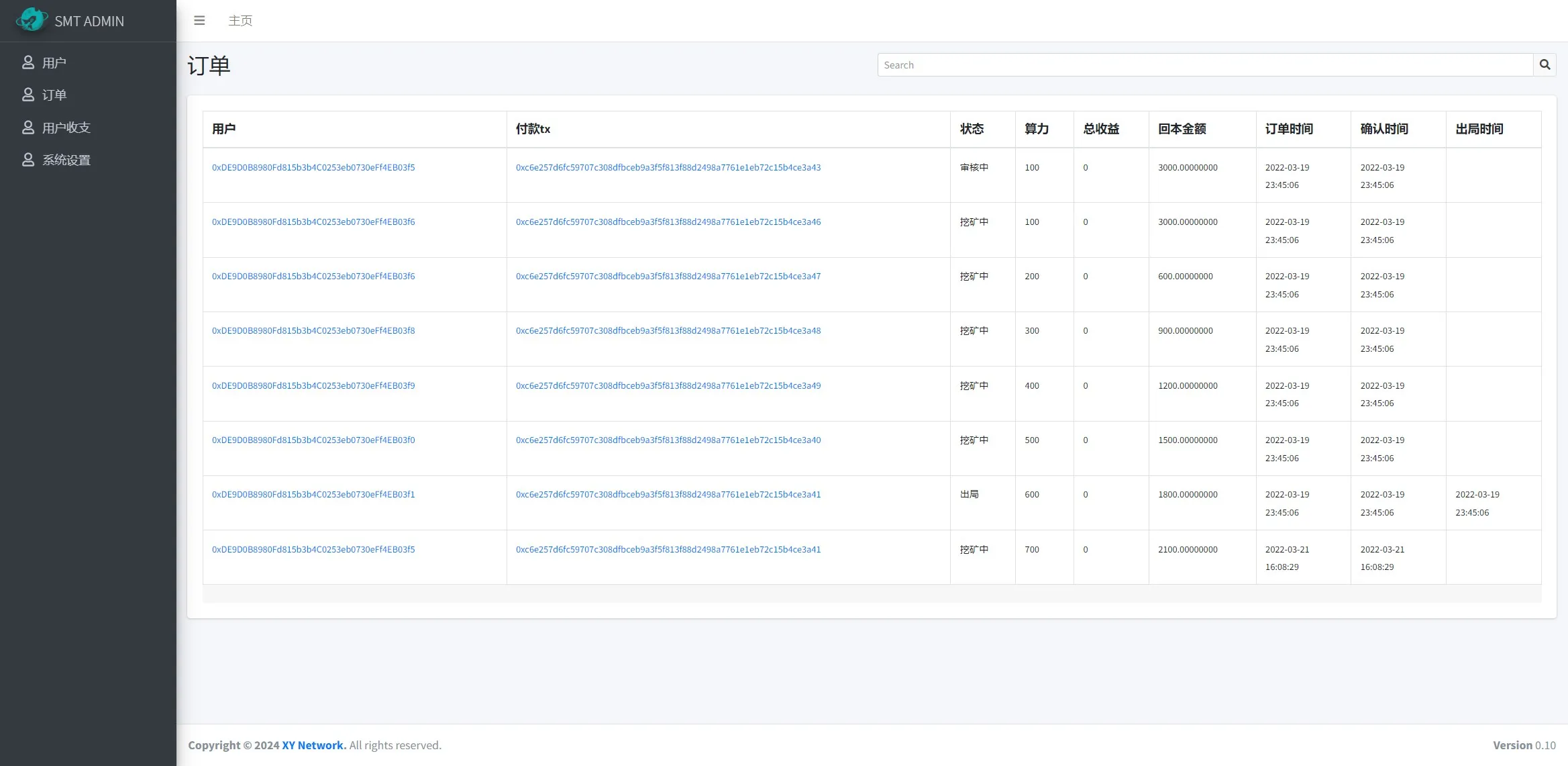Screen dimensions: 1568x766
Task: Open user address ending in EB03f8
Action: [313, 330]
